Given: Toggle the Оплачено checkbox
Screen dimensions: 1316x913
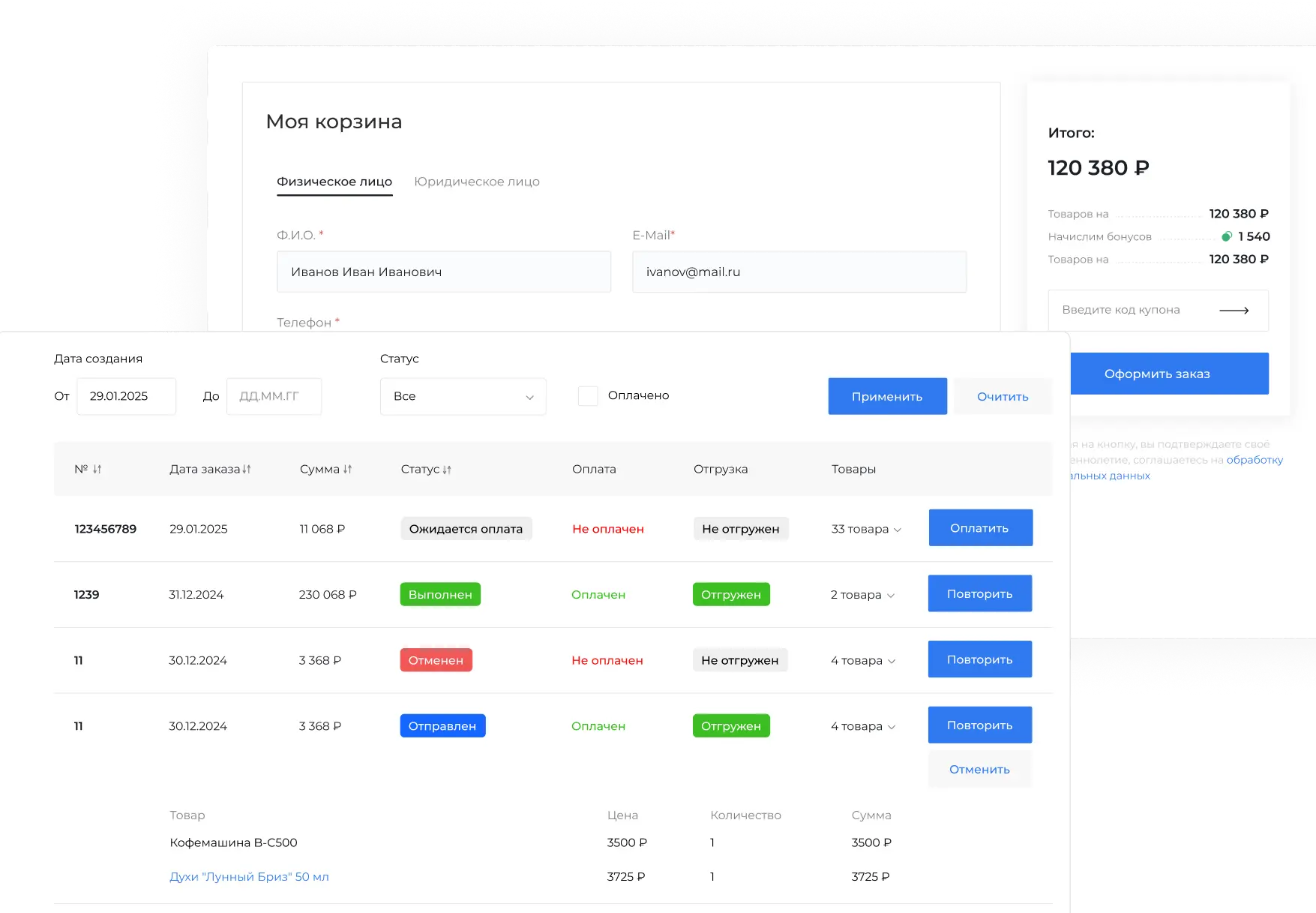Looking at the screenshot, I should pyautogui.click(x=588, y=396).
